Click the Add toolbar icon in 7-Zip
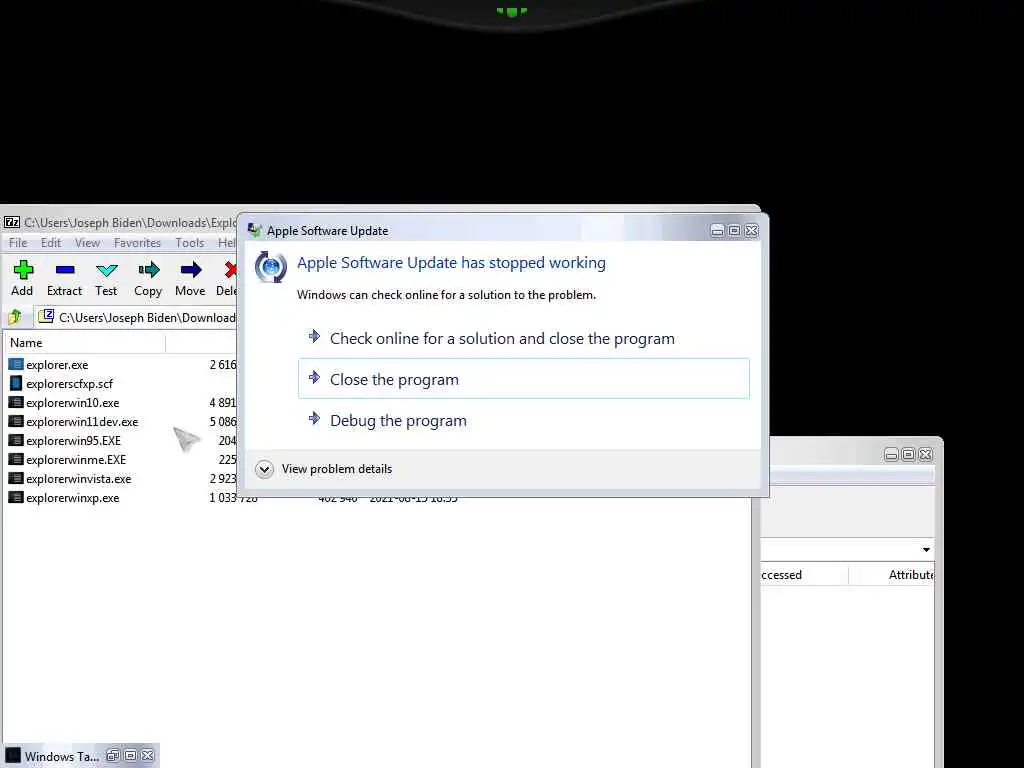1024x768 pixels. [x=23, y=270]
